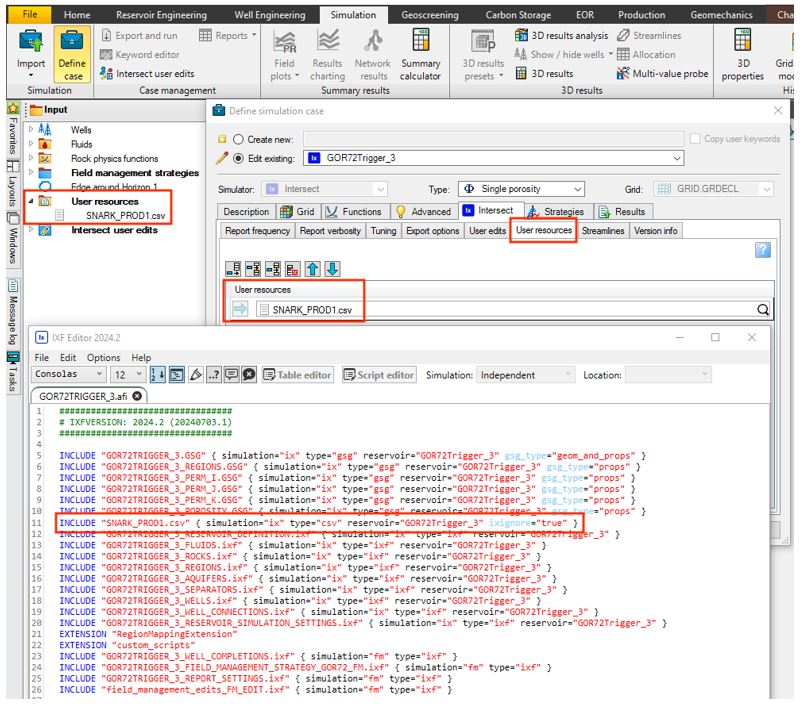Open the Summary calculator

[420, 55]
